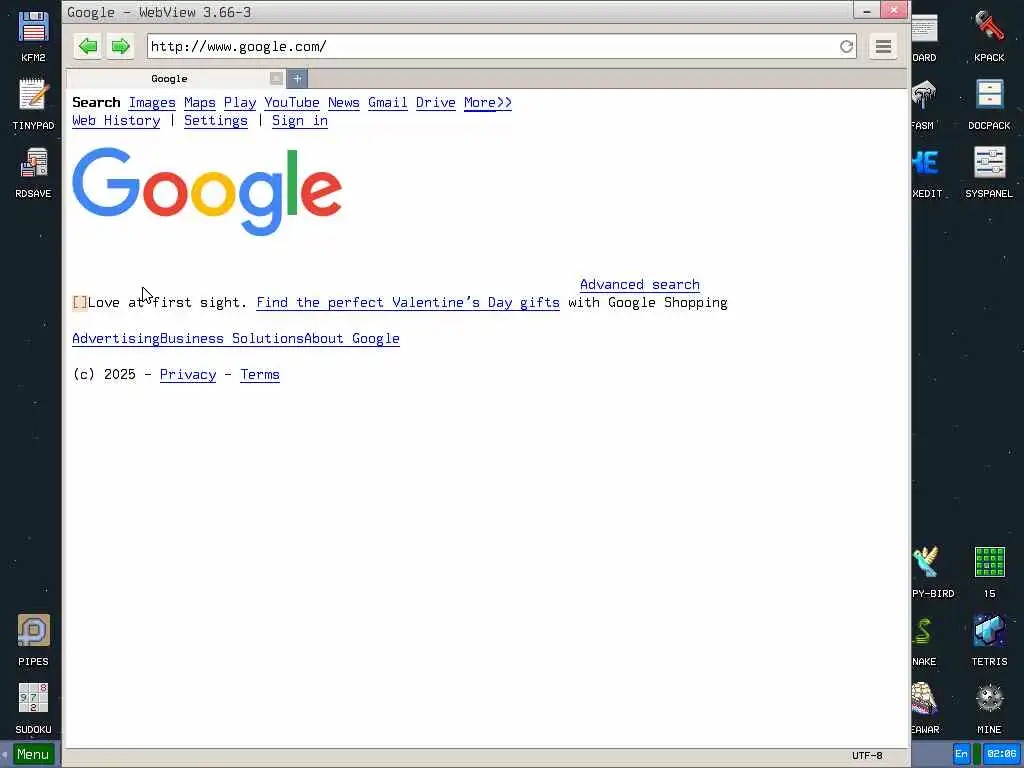Go back with the green left arrow
This screenshot has height=768, width=1024.
(88, 46)
